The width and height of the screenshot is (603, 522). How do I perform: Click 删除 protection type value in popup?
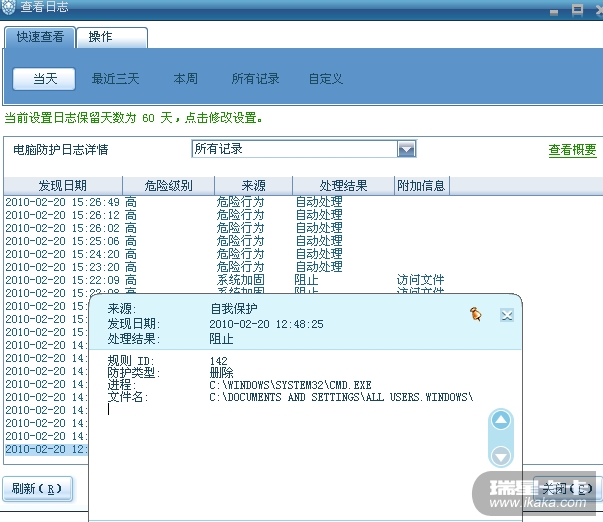point(222,372)
